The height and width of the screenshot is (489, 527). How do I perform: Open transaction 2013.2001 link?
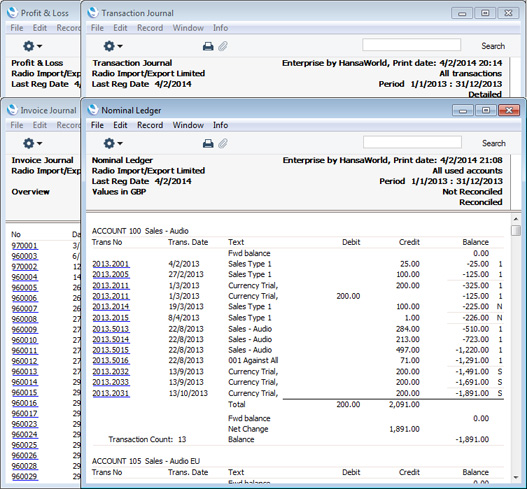pos(111,264)
